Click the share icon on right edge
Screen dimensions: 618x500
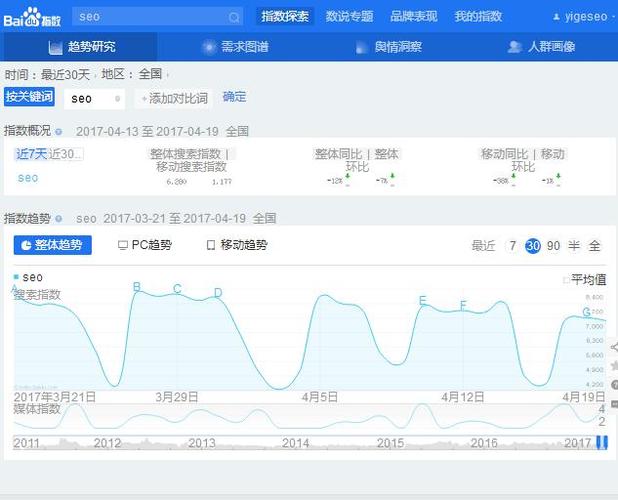pyautogui.click(x=614, y=347)
